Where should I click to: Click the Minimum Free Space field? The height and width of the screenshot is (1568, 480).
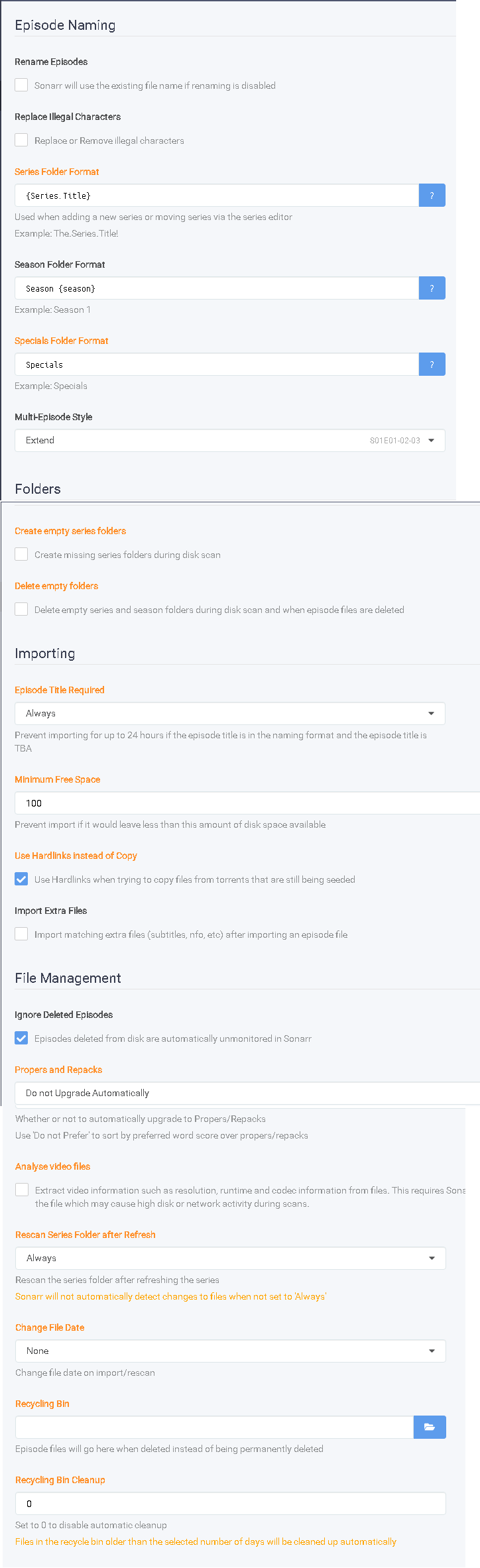pyautogui.click(x=247, y=803)
